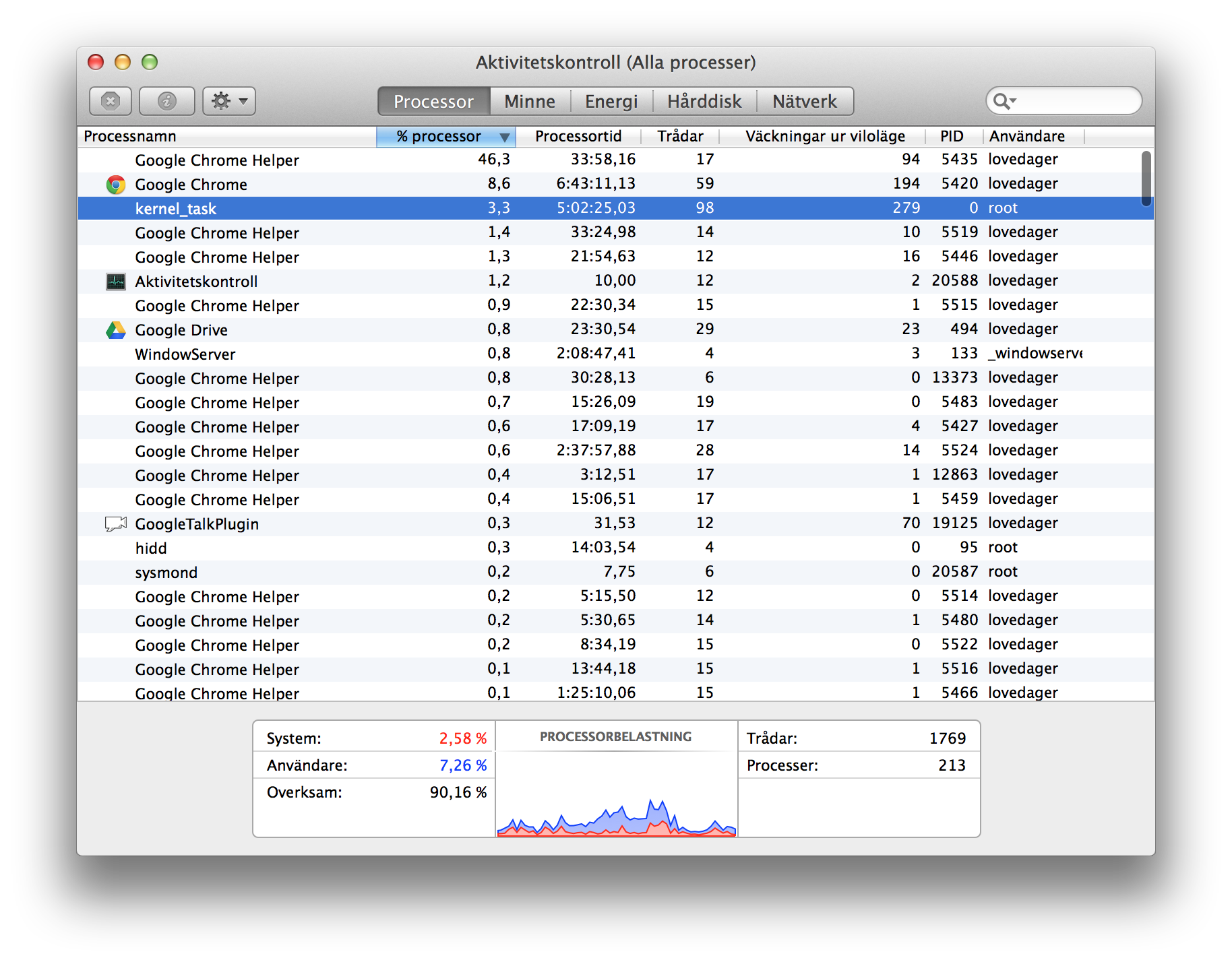Sort by Trådar column header
The image size is (1232, 962).
(x=680, y=136)
